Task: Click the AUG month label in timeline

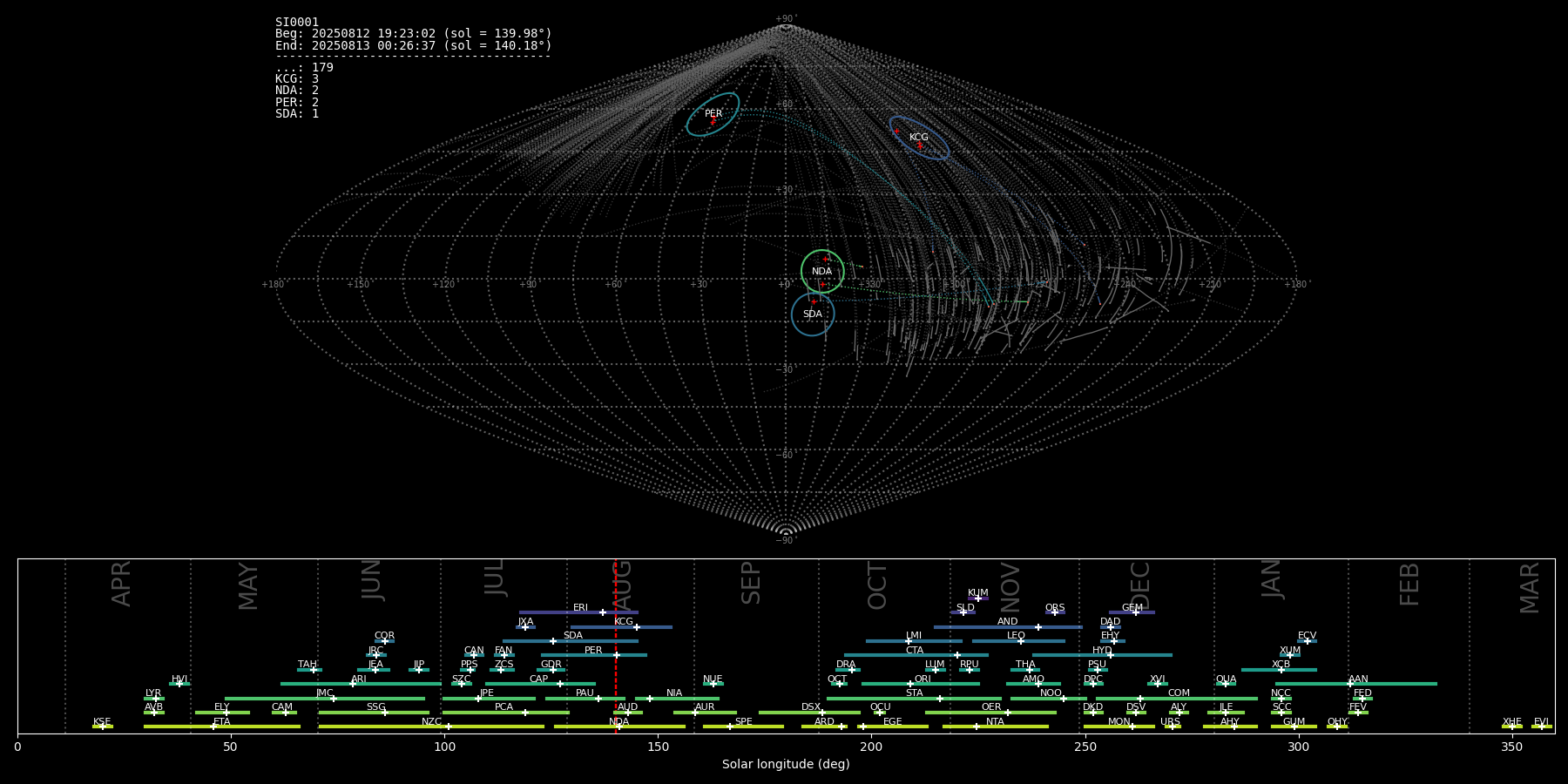Action: pos(622,585)
